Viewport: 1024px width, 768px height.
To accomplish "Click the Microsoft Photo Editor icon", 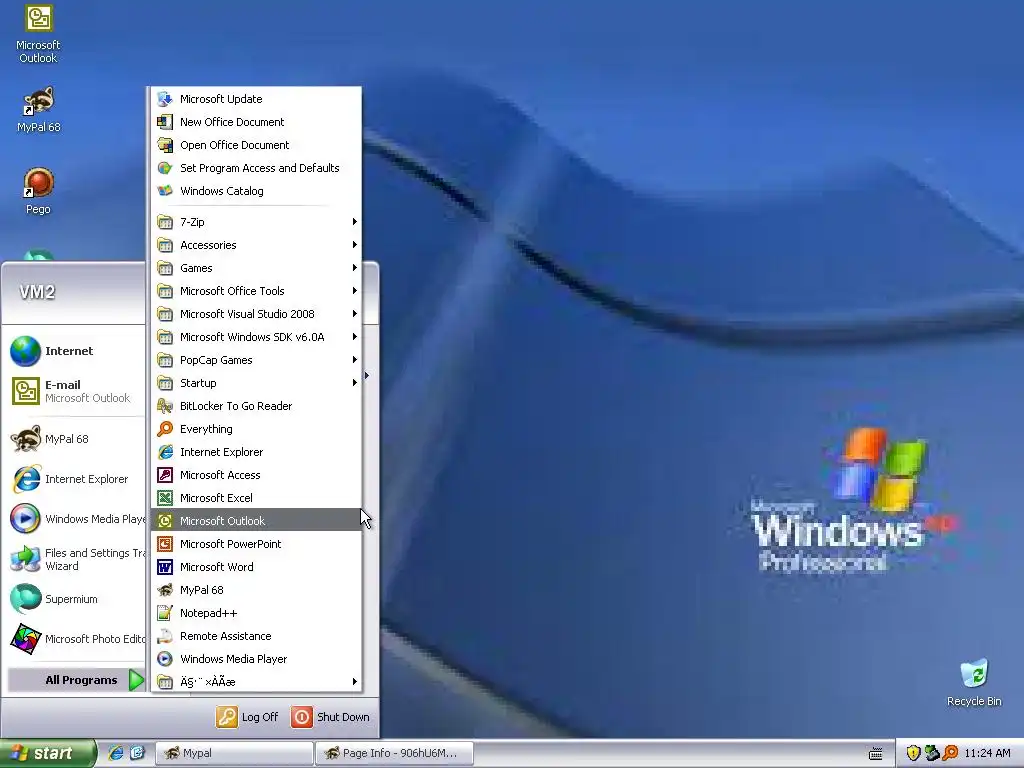I will 25,639.
